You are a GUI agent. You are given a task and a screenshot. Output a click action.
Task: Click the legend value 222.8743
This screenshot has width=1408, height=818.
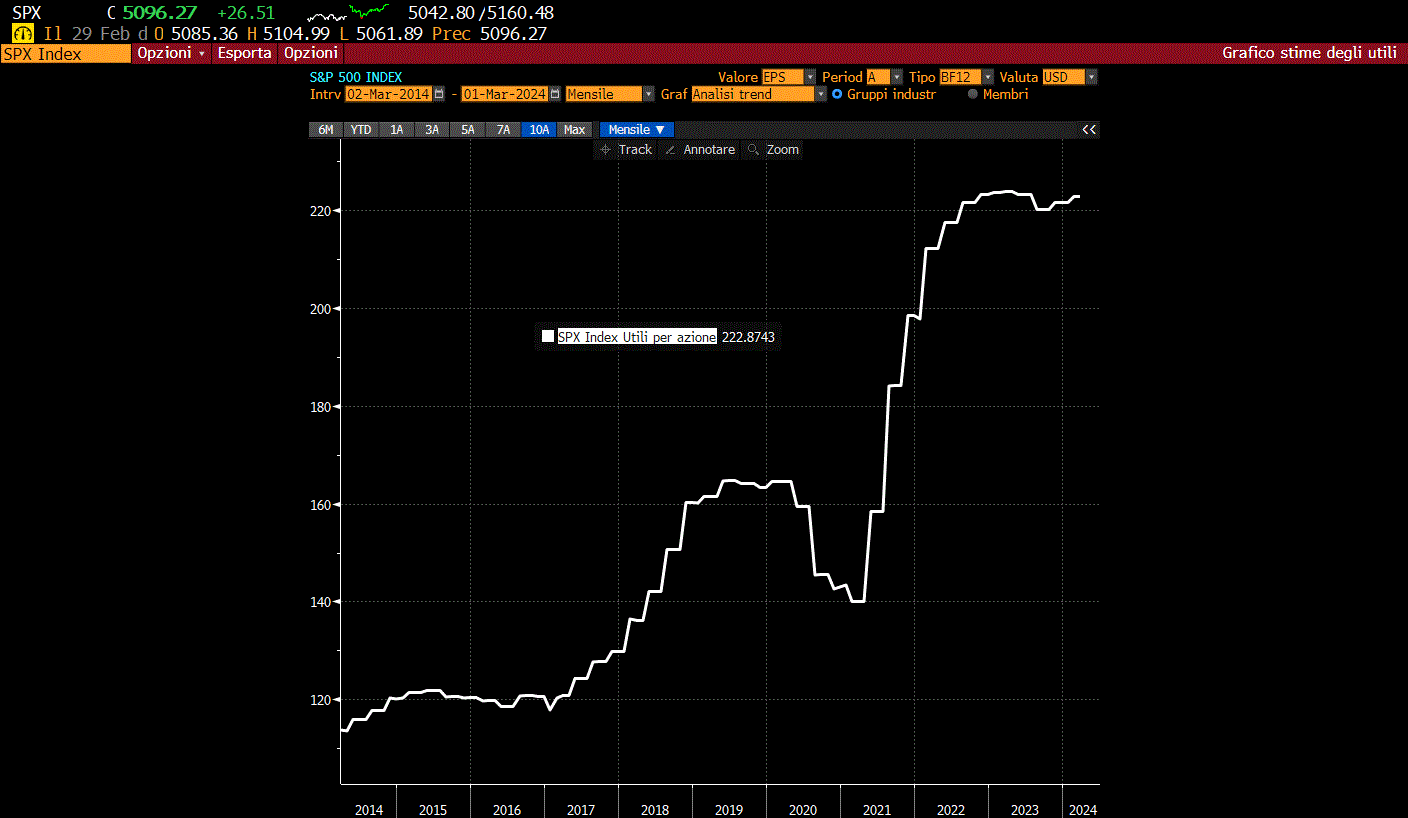click(748, 337)
